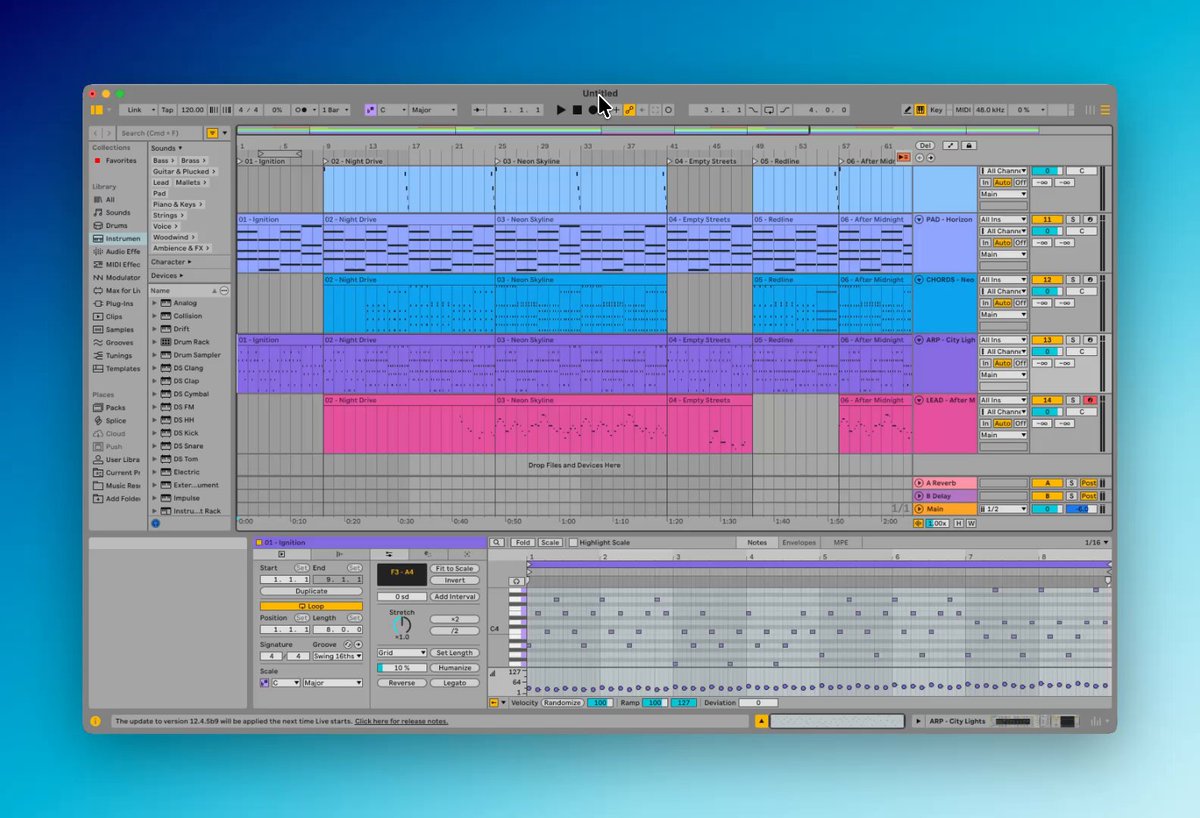This screenshot has width=1200, height=818.
Task: Click the Duplicate clip button
Action: coord(311,591)
